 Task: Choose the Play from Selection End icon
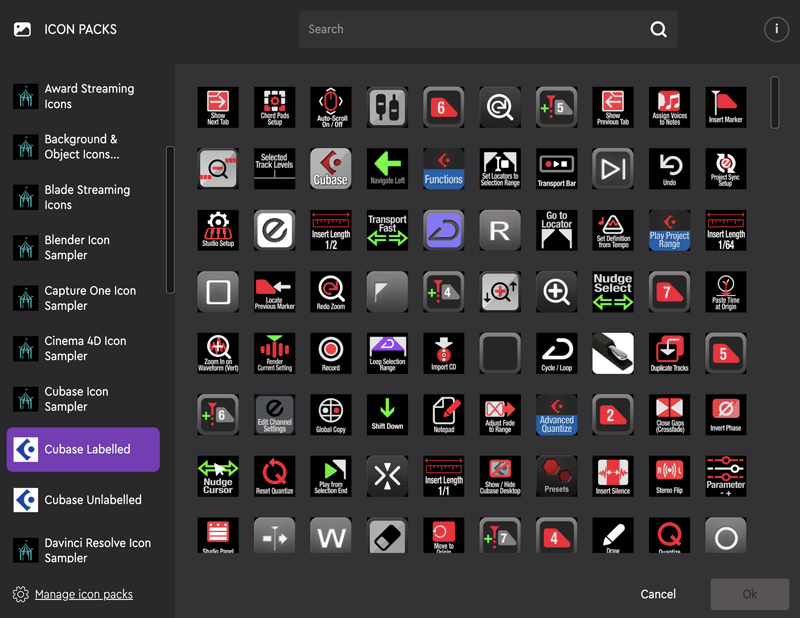pyautogui.click(x=331, y=476)
